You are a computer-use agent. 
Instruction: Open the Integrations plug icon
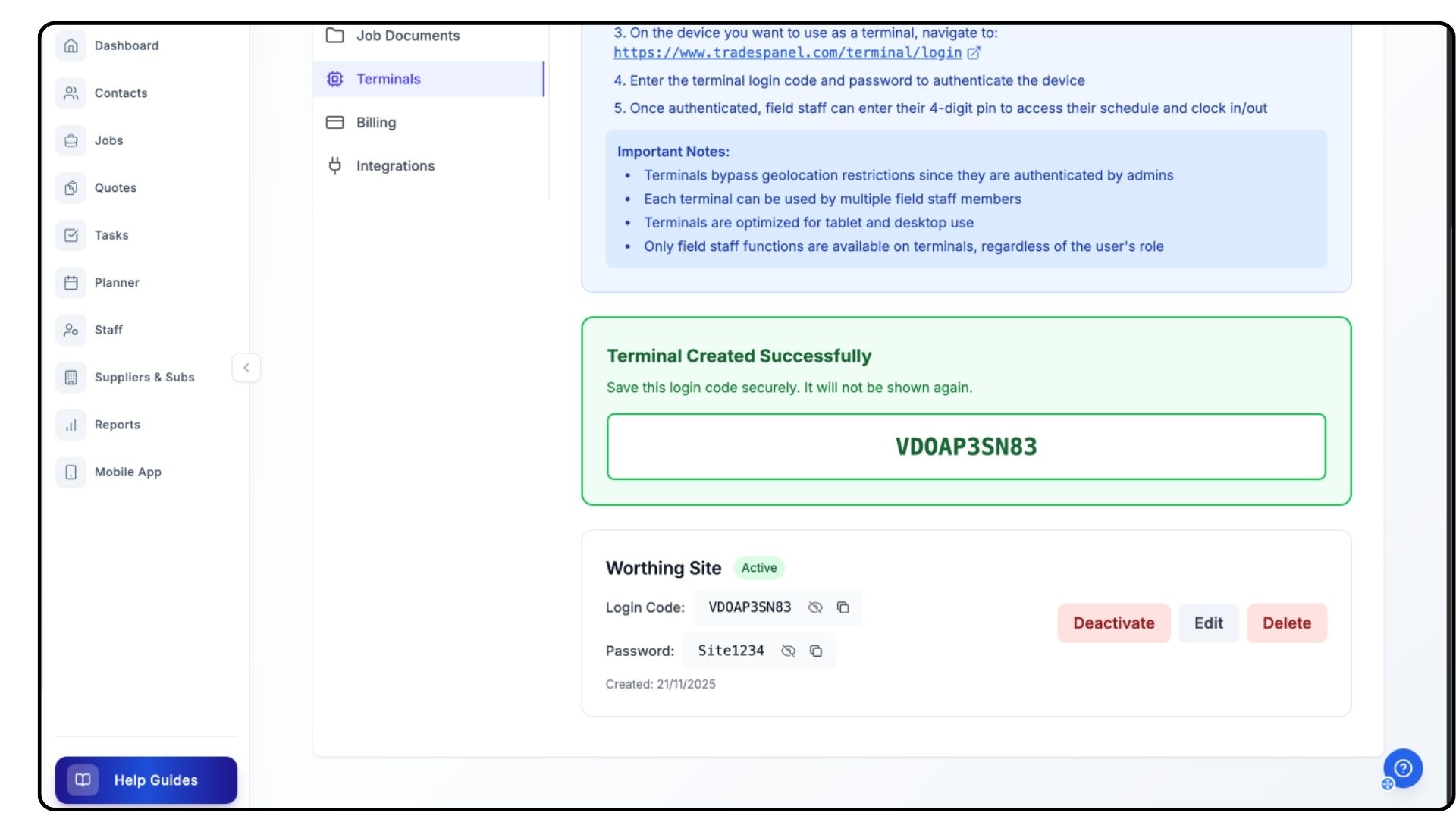334,166
